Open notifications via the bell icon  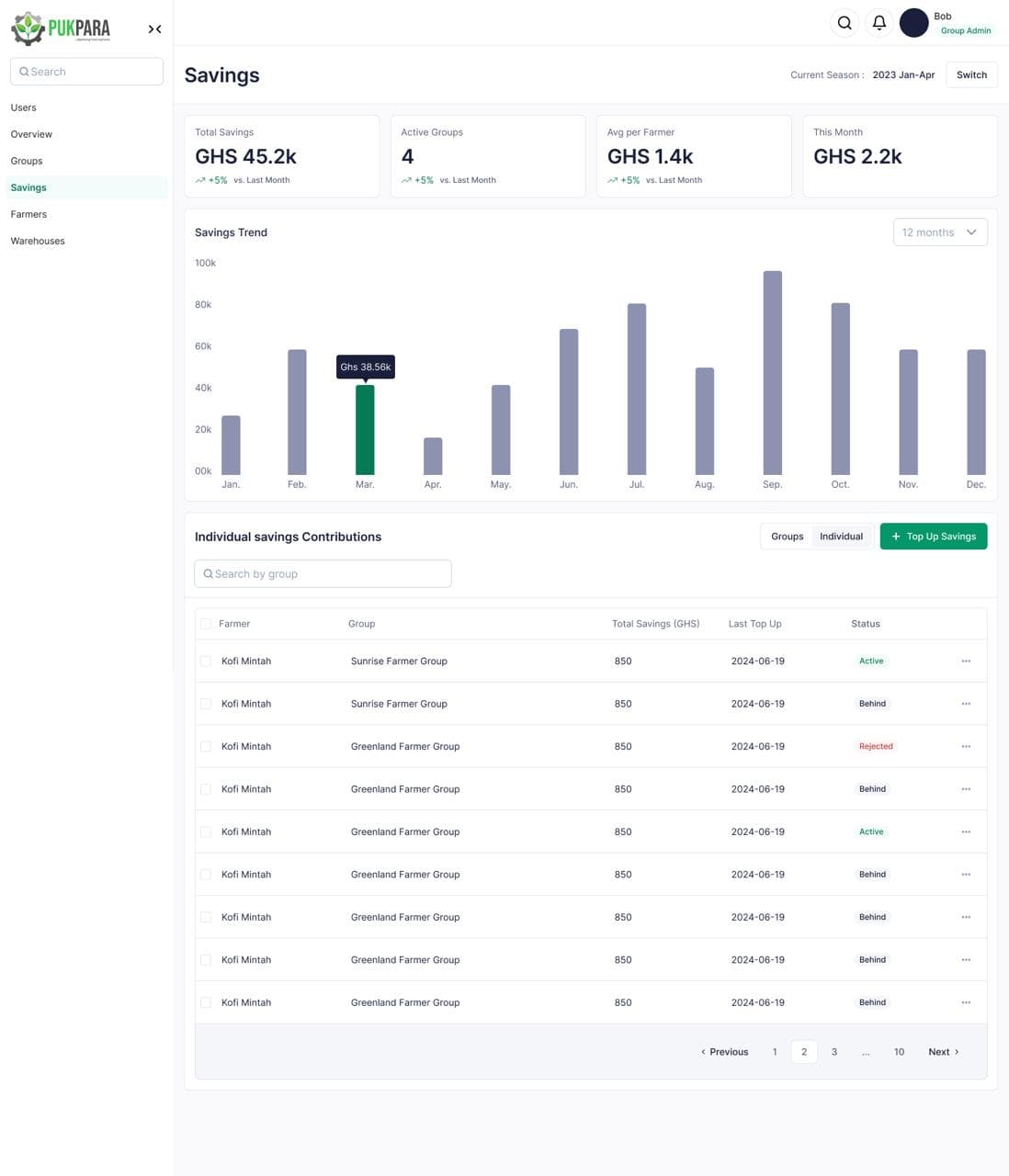point(879,23)
